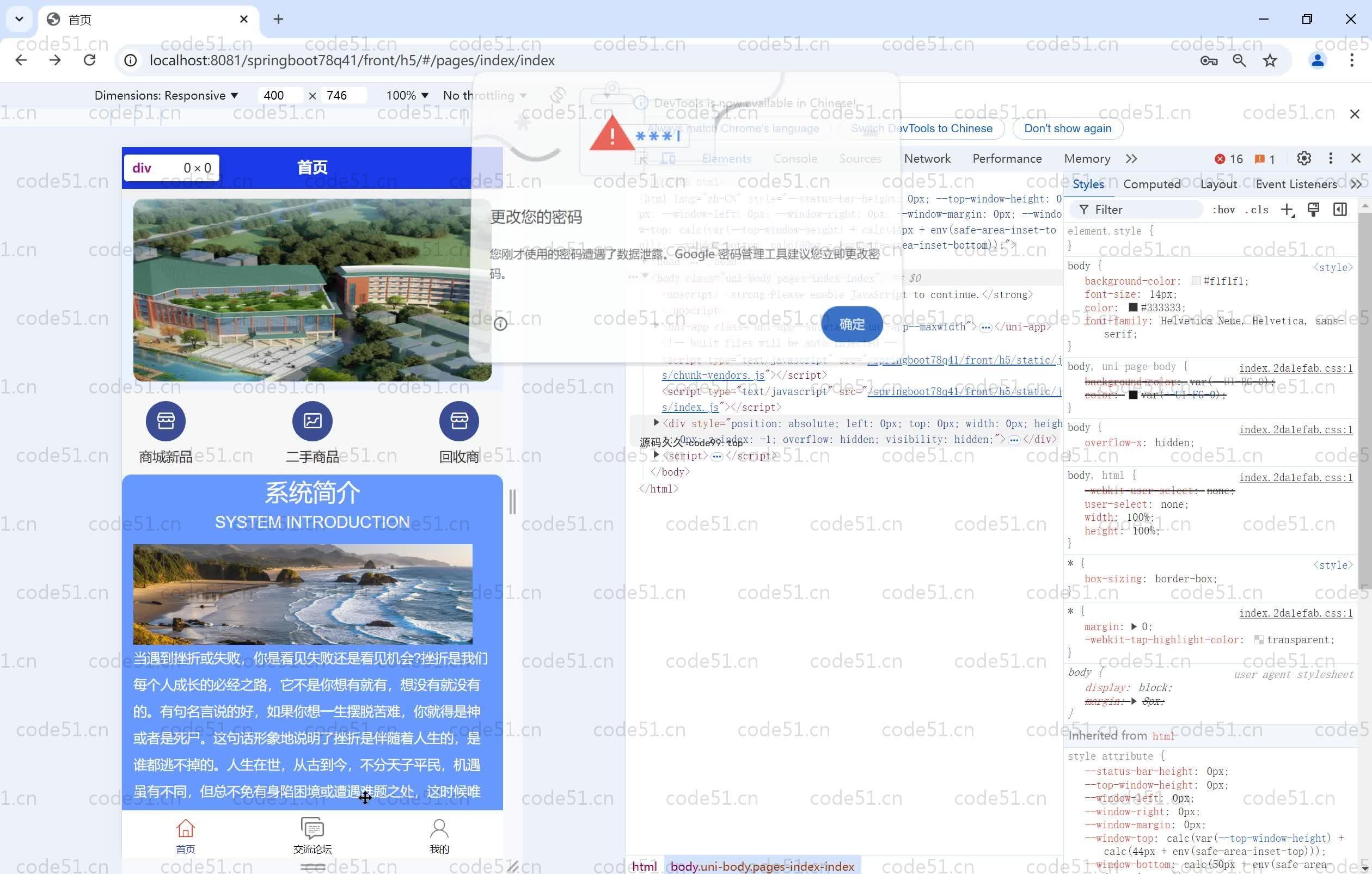
Task: Click the 1 issue warning counter
Action: point(1265,159)
